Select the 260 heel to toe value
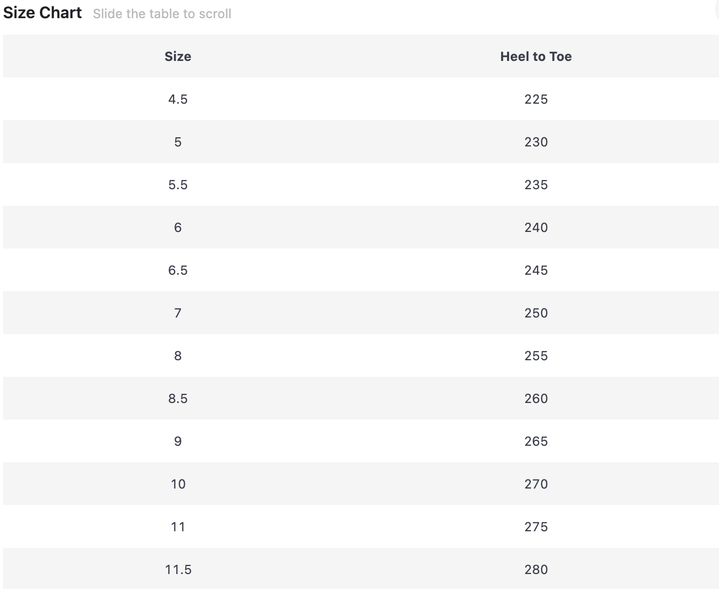This screenshot has height=589, width=719. click(x=536, y=398)
